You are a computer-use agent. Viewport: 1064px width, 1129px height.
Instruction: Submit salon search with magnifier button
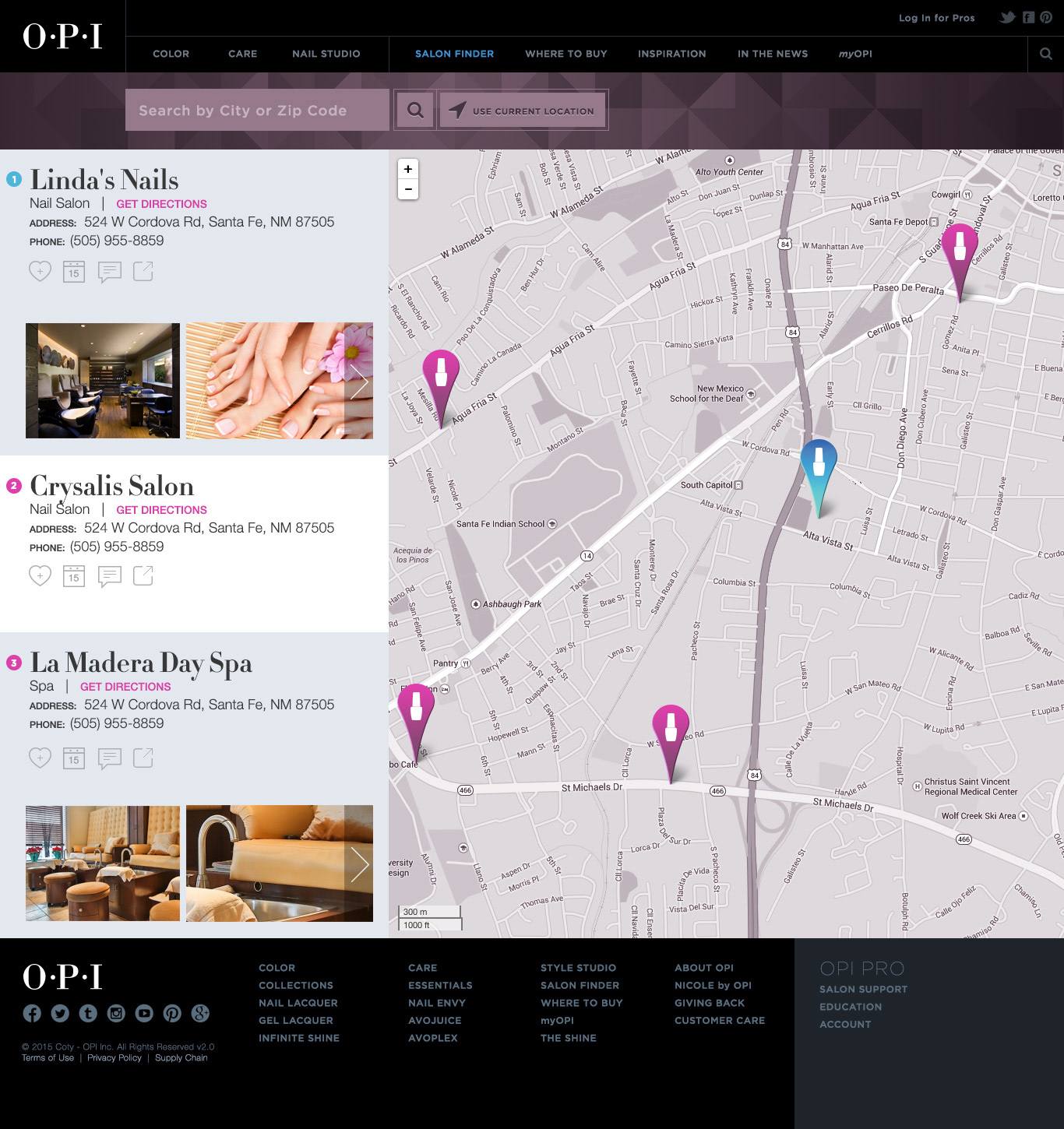(x=415, y=110)
